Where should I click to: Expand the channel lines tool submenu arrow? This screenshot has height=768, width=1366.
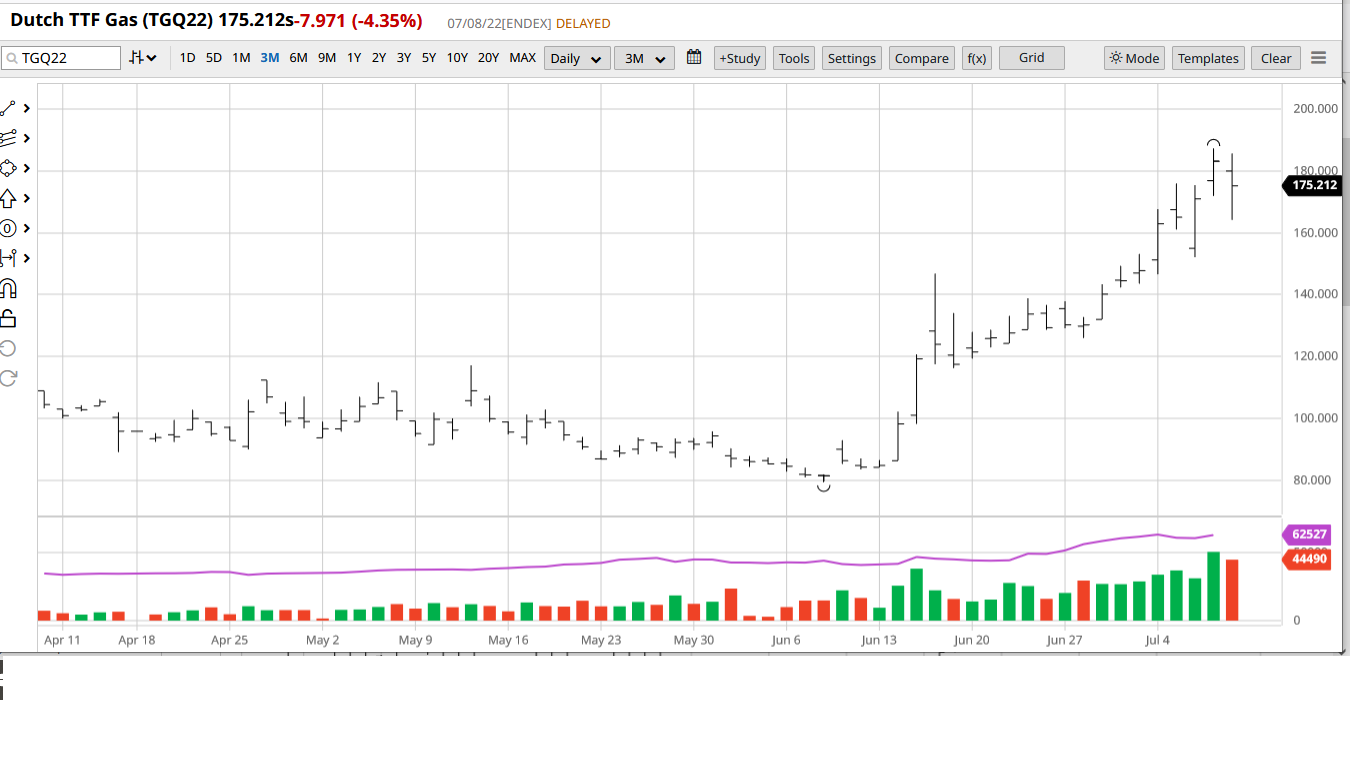(27, 138)
